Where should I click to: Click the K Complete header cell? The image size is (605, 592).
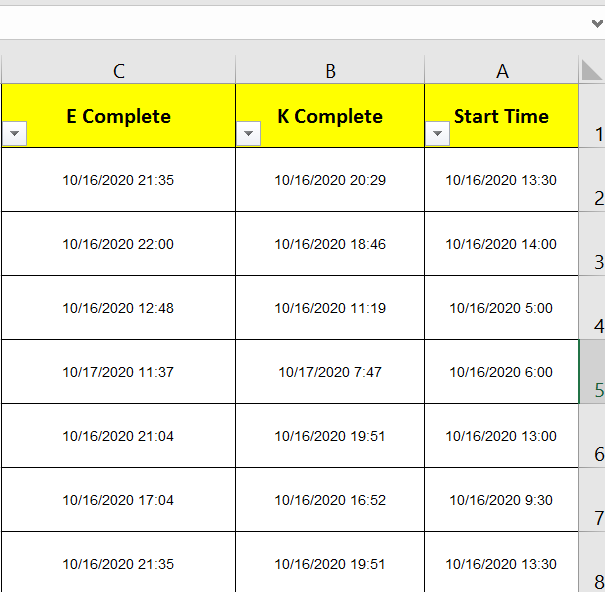coord(330,116)
